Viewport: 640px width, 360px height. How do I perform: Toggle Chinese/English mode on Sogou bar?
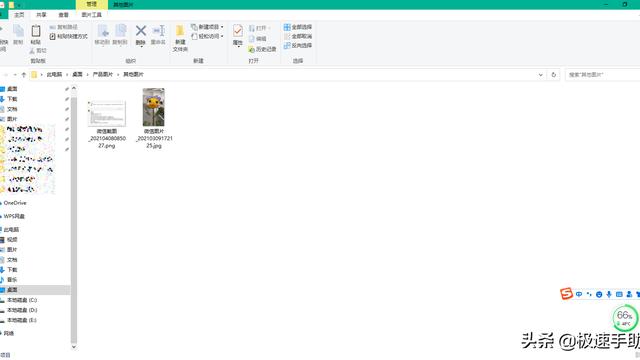579,294
